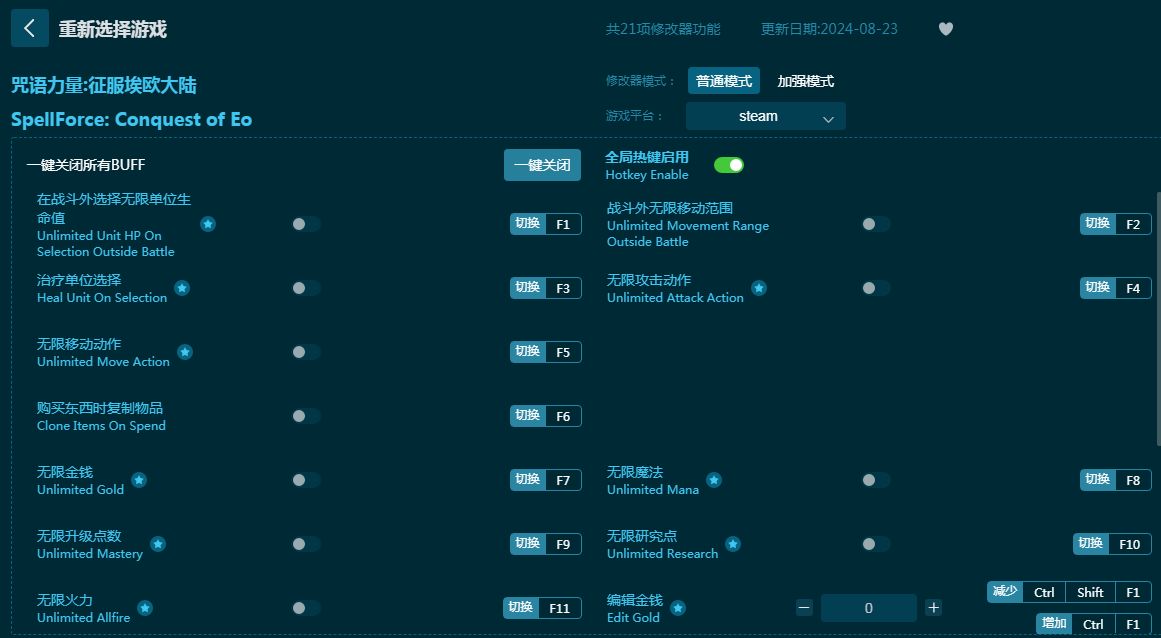Click the heart favorite icon
1161x638 pixels.
point(945,29)
